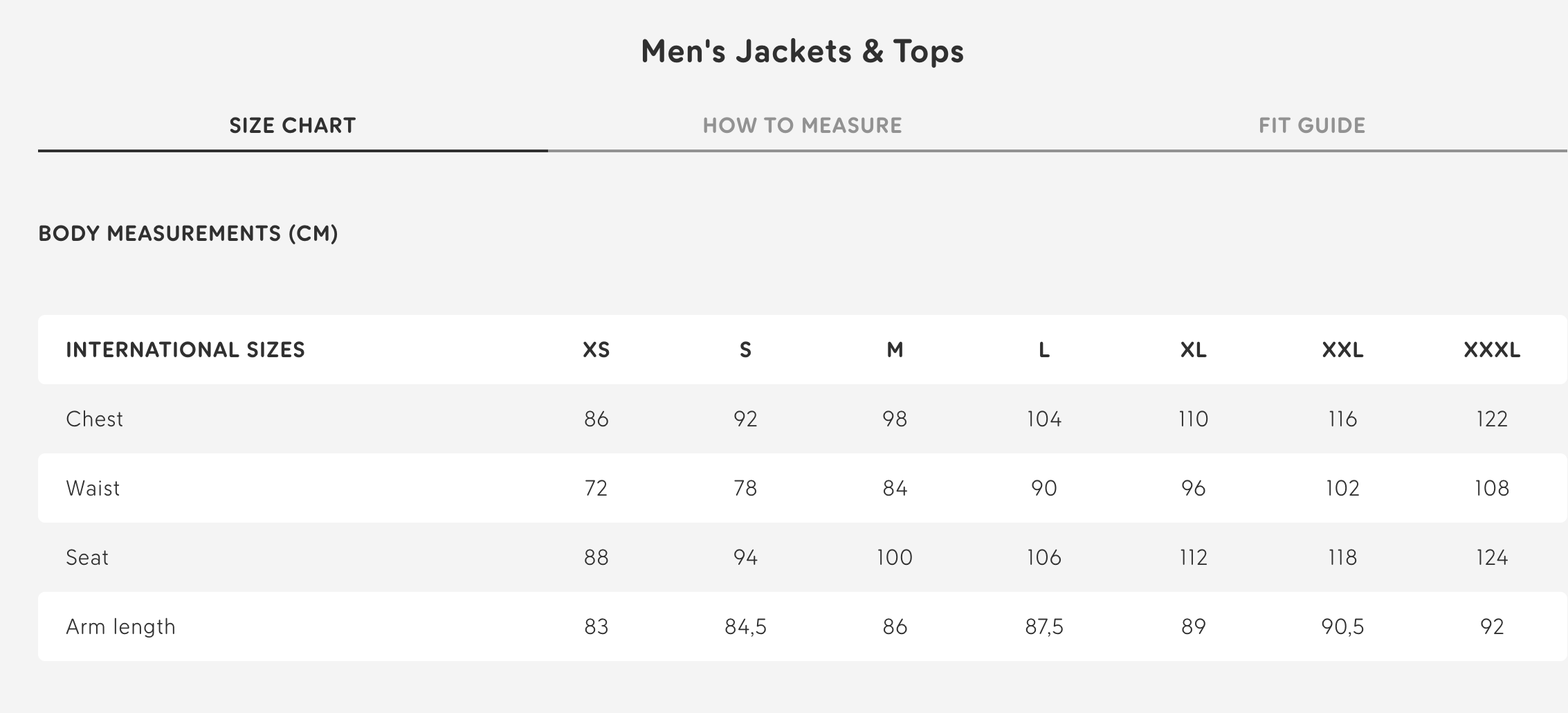1568x713 pixels.
Task: Select the M size column header
Action: pos(895,350)
